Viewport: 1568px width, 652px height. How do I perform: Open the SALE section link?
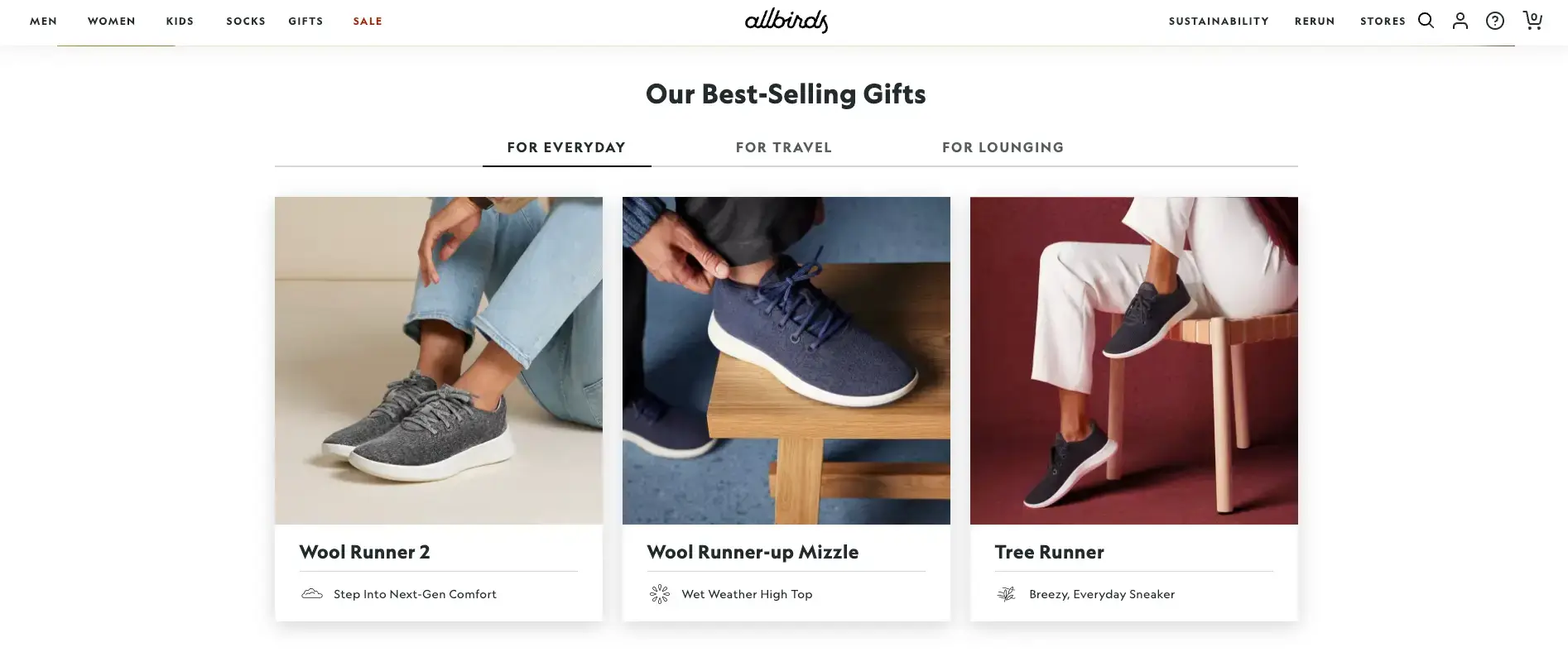(367, 21)
